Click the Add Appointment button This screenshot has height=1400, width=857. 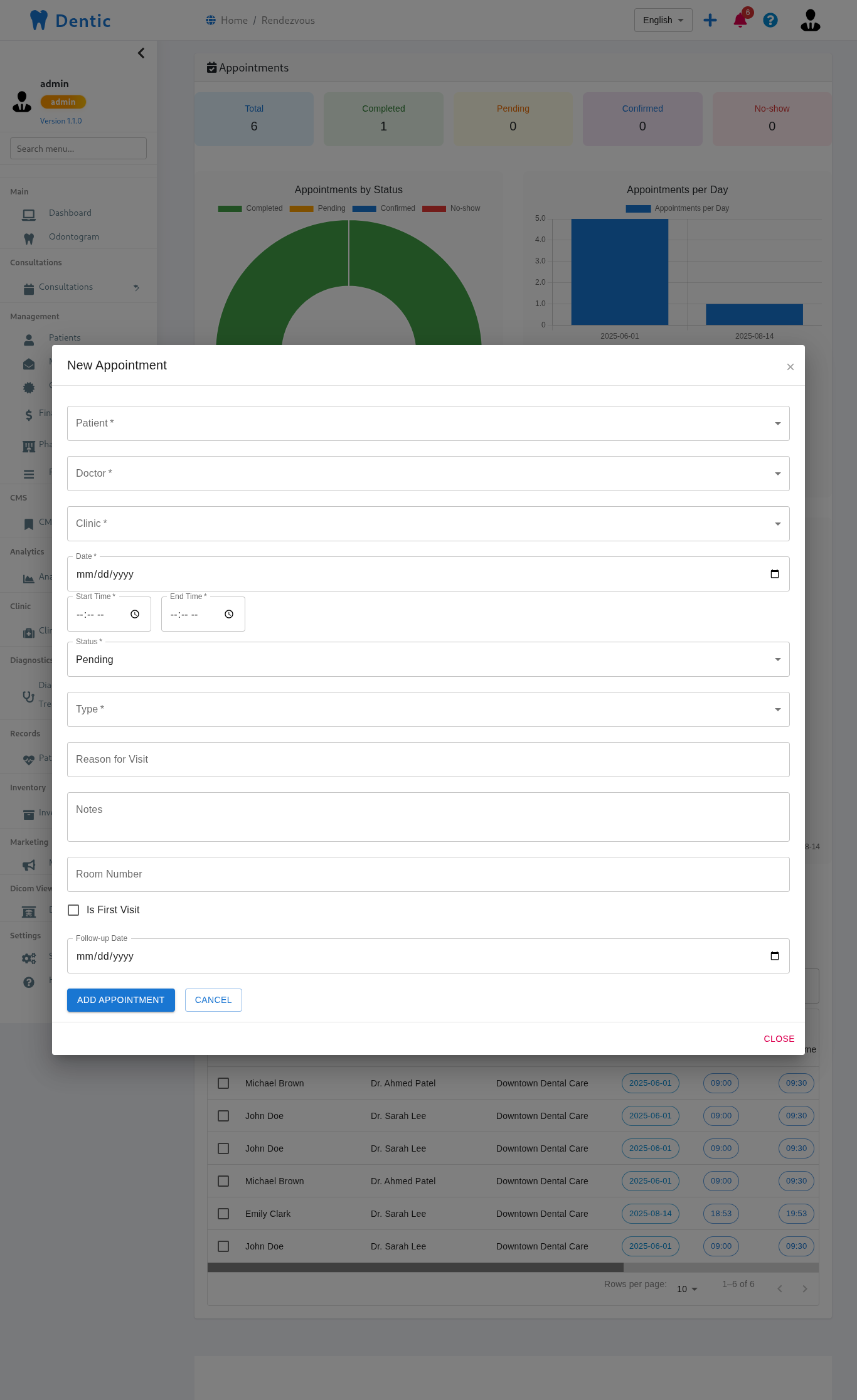[121, 1000]
